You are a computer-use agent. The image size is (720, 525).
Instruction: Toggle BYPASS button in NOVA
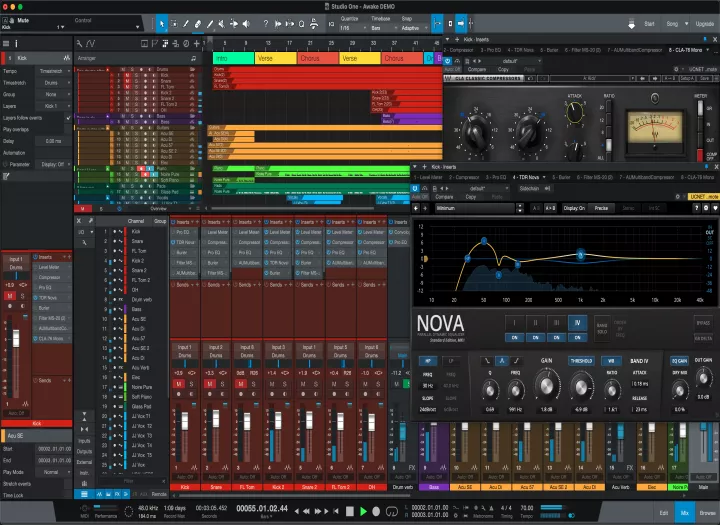coord(703,323)
